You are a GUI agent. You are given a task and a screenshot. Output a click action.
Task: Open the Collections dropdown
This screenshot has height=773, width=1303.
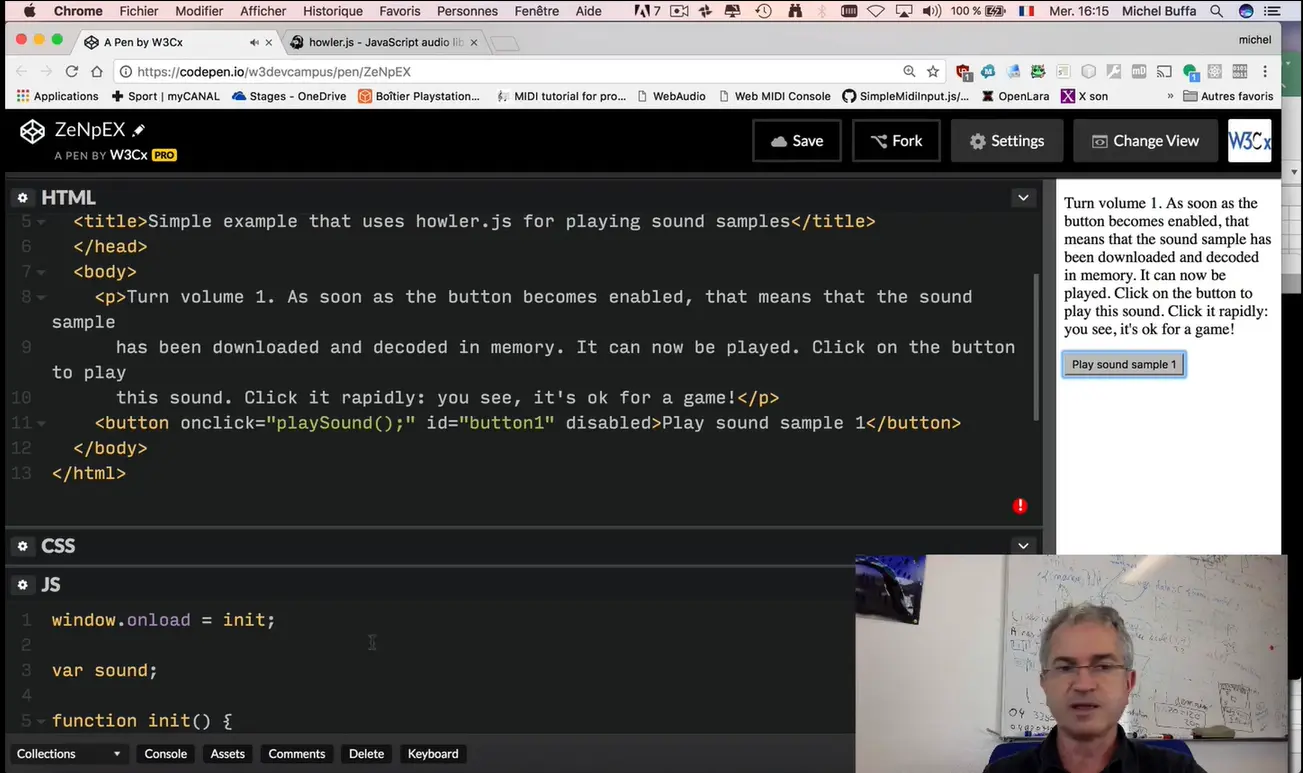coord(68,754)
